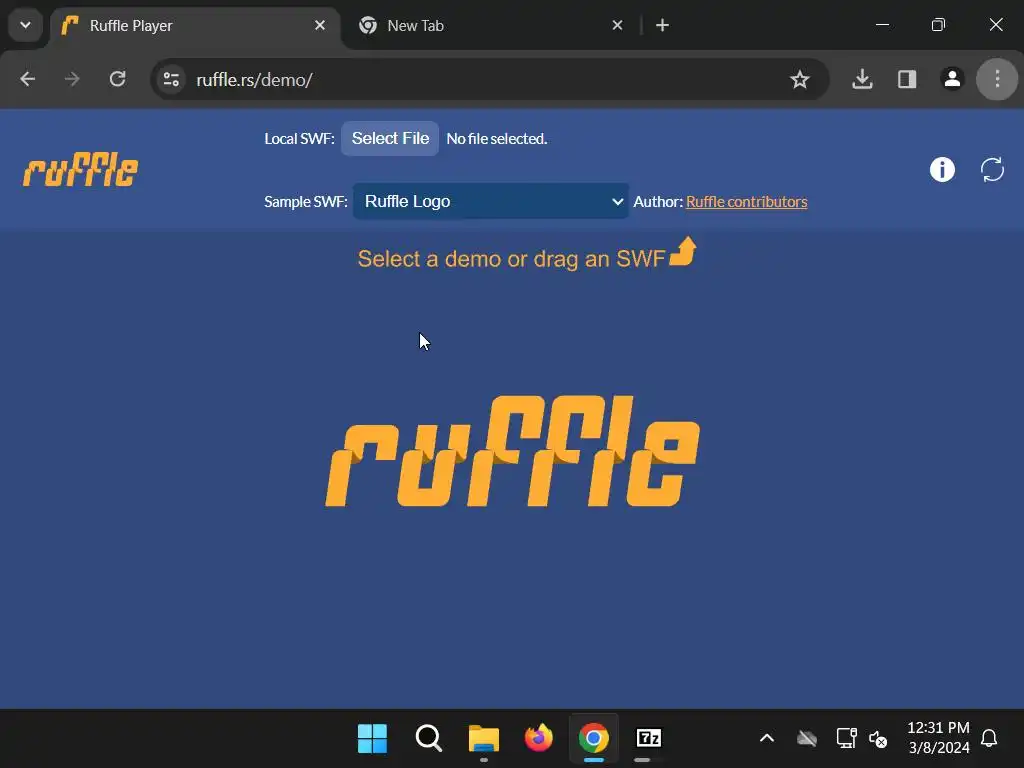Click the muted volume tray icon
This screenshot has height=768, width=1024.
coord(878,739)
